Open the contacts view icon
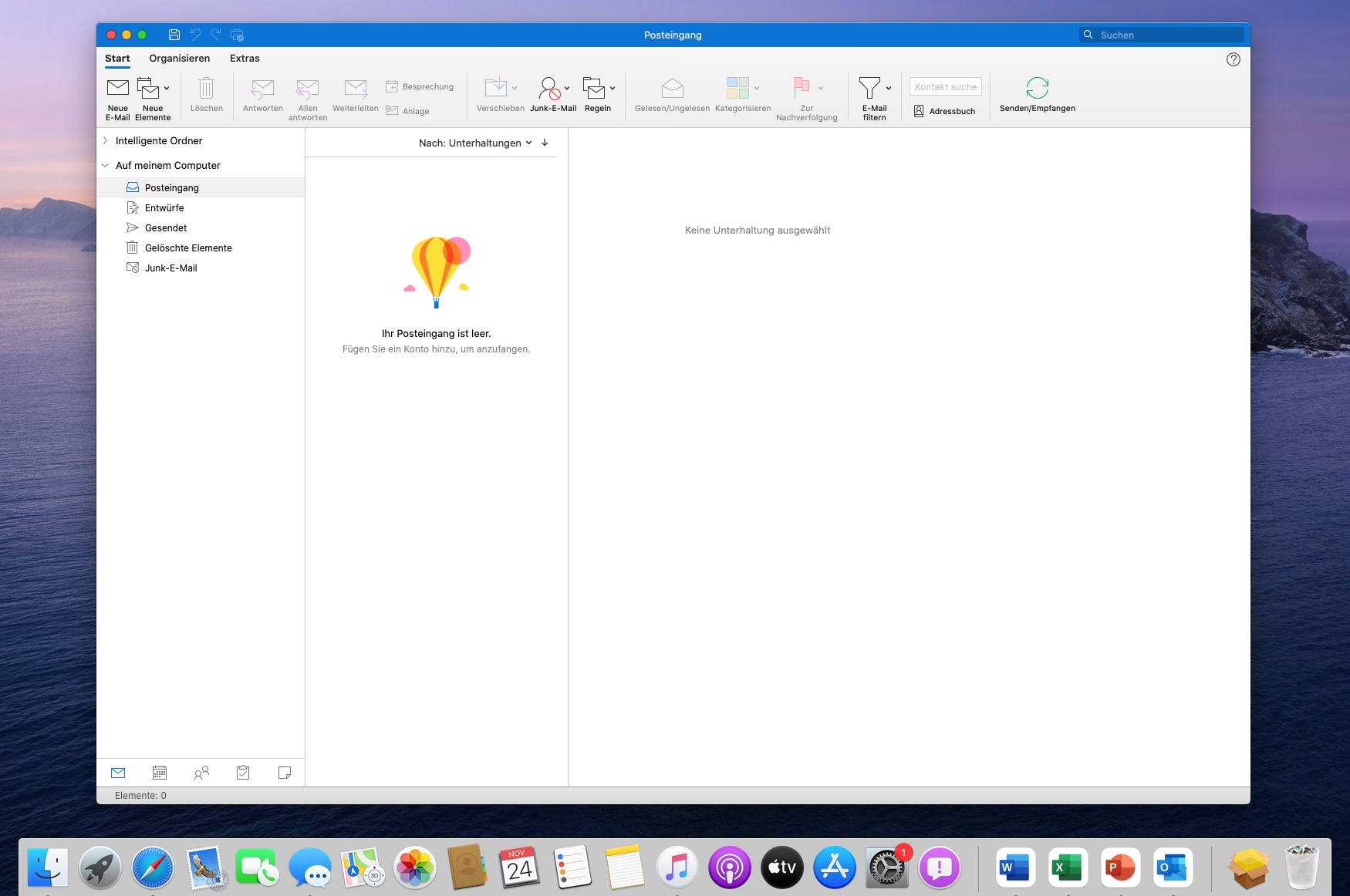The image size is (1350, 896). [x=201, y=773]
